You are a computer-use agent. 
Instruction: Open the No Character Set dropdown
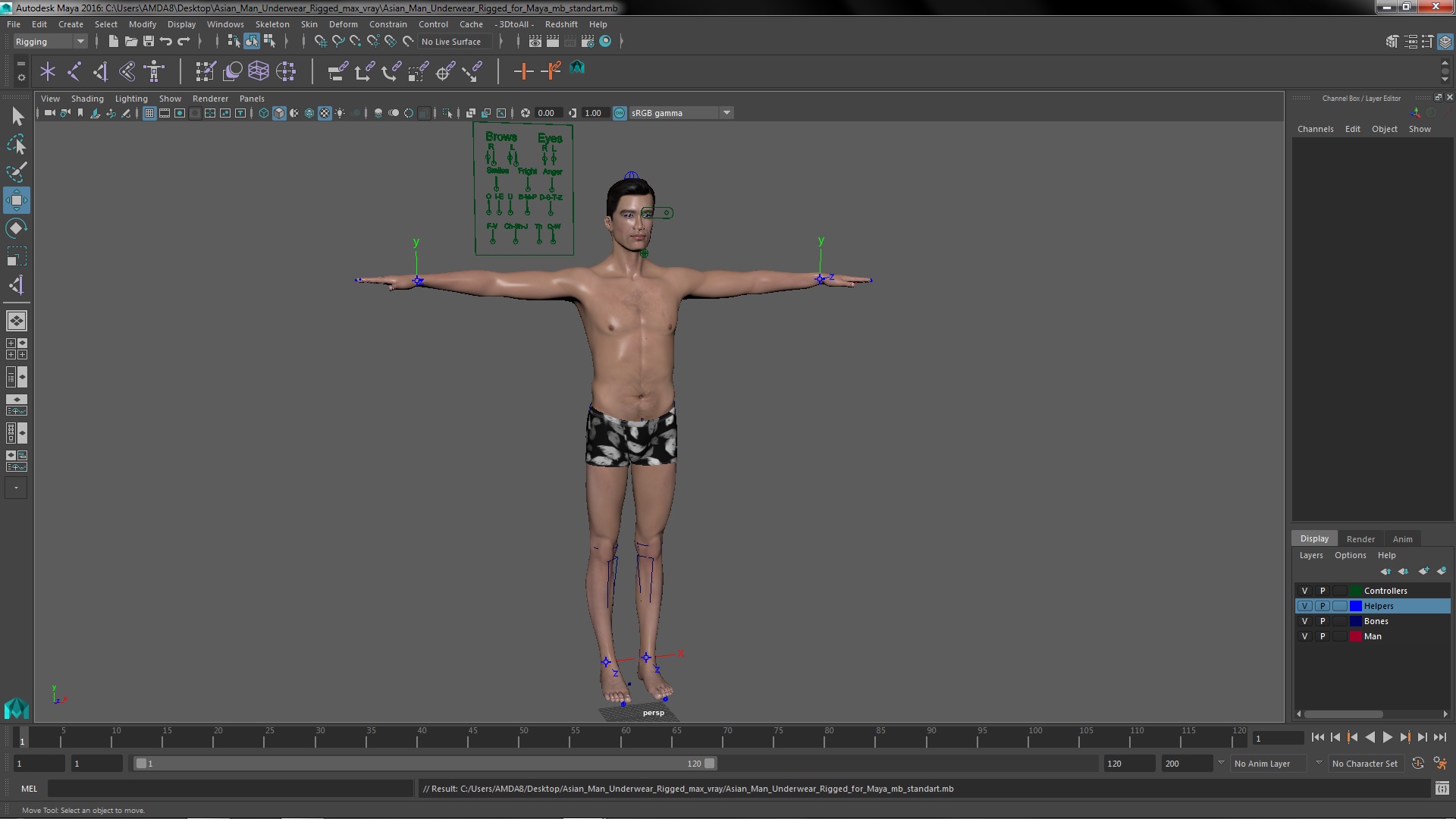(x=1365, y=764)
